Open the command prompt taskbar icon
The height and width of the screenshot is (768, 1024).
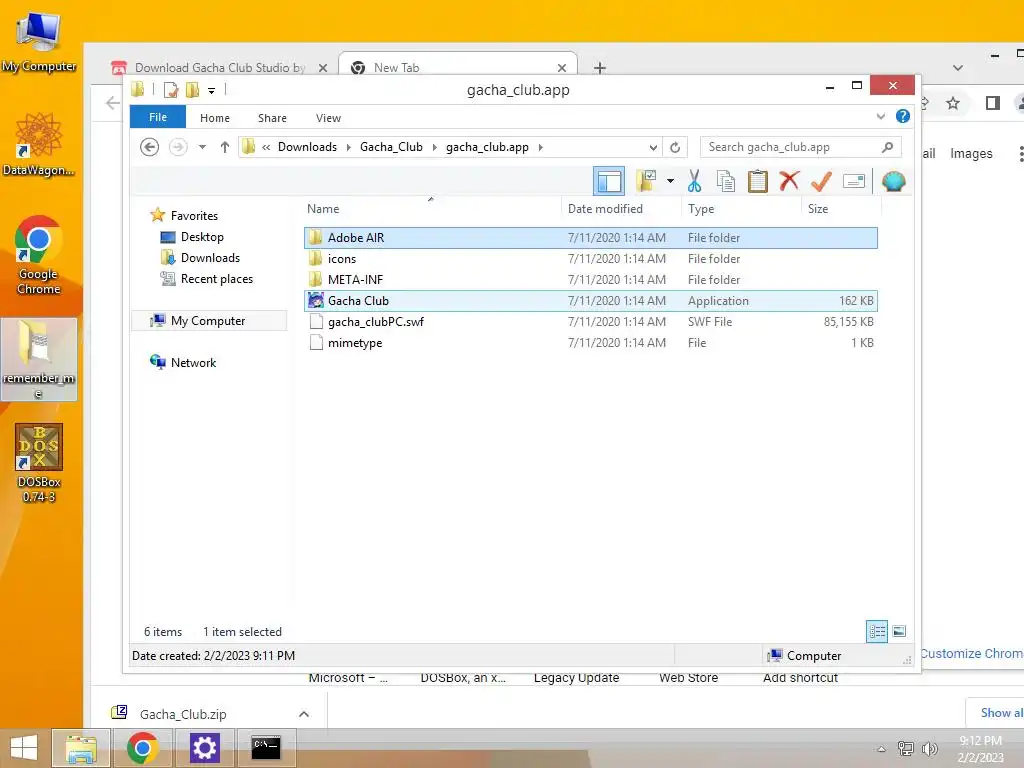(x=266, y=748)
